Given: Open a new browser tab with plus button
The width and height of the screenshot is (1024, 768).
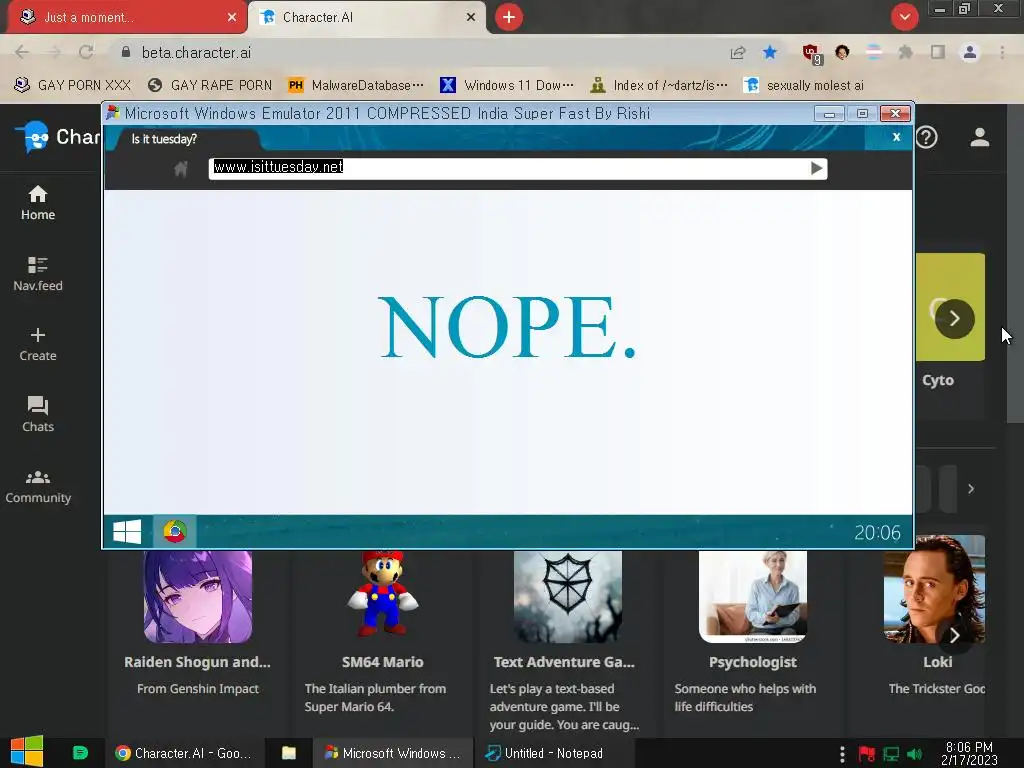Looking at the screenshot, I should [x=509, y=17].
